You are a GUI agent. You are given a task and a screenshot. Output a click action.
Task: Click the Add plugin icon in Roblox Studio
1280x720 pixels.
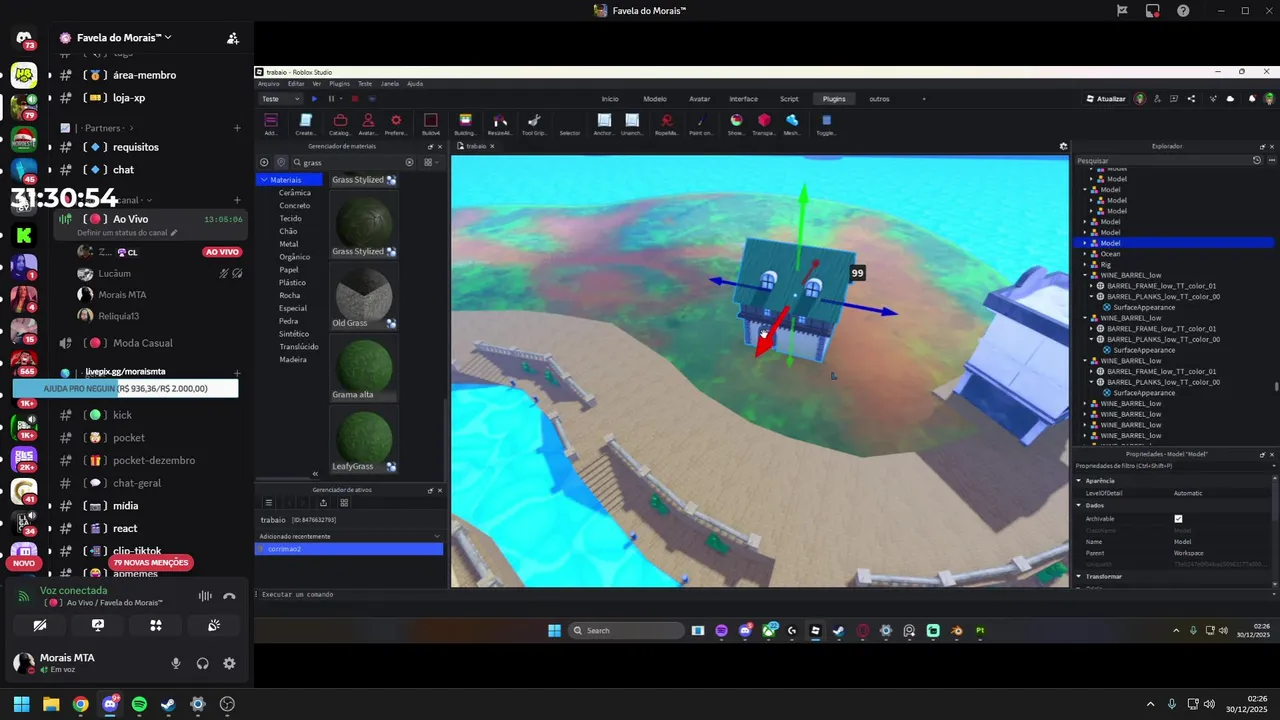pos(271,124)
